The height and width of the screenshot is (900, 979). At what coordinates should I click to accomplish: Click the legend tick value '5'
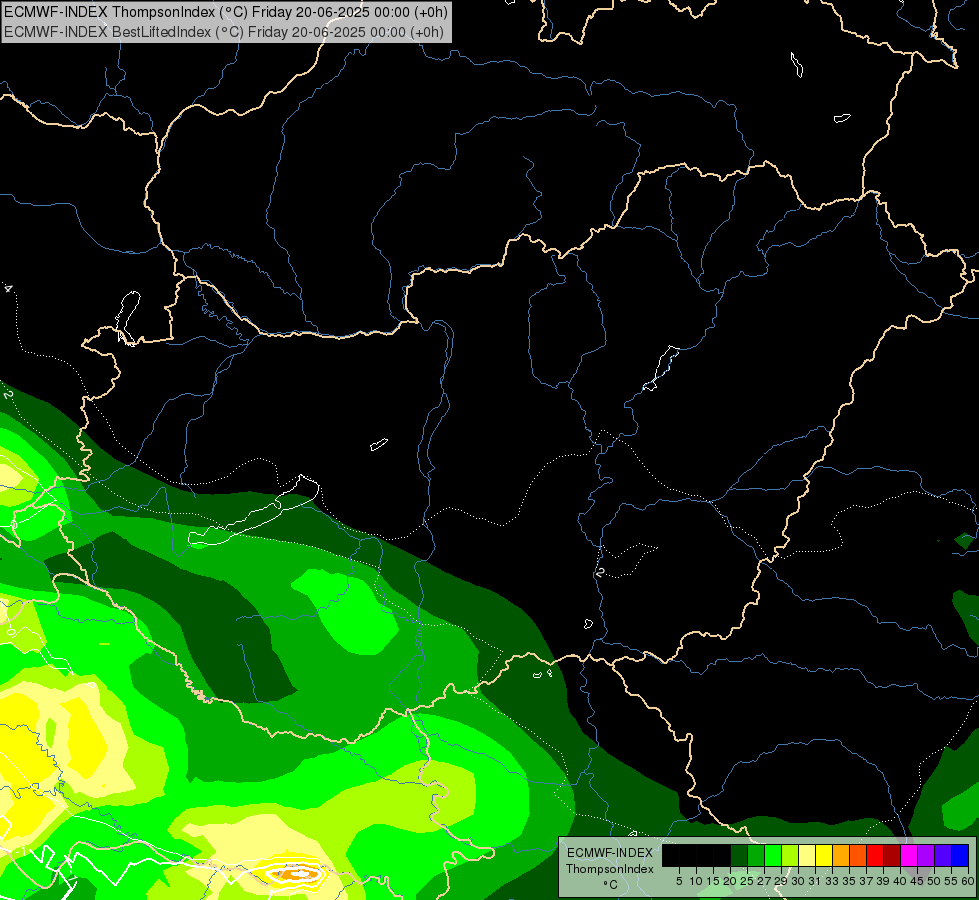pyautogui.click(x=679, y=881)
